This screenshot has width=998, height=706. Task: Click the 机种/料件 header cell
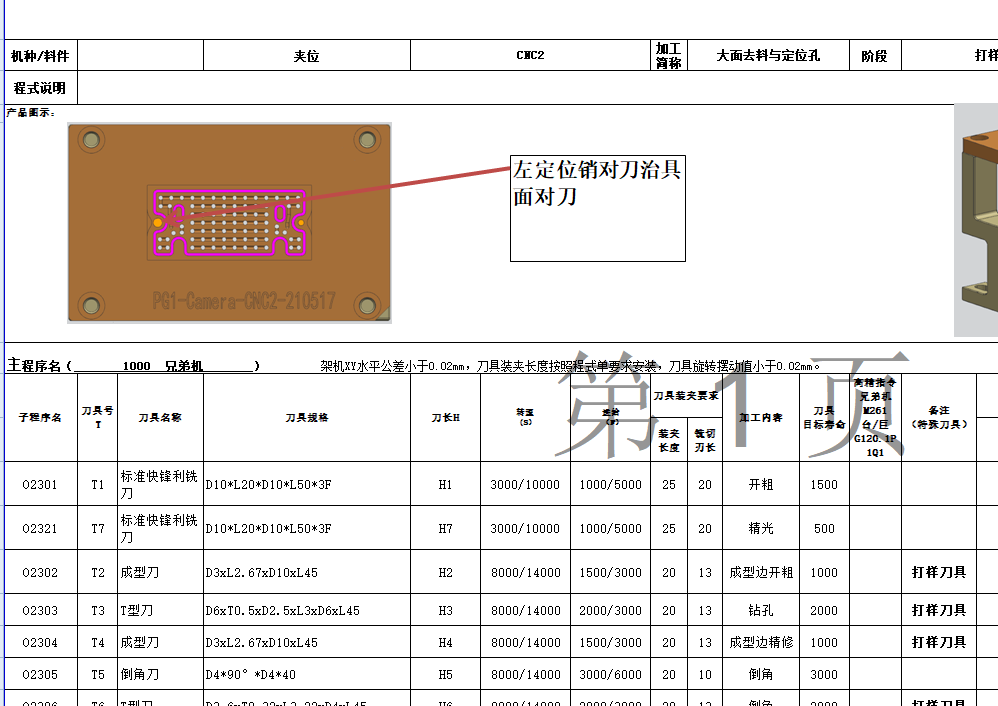(x=41, y=54)
